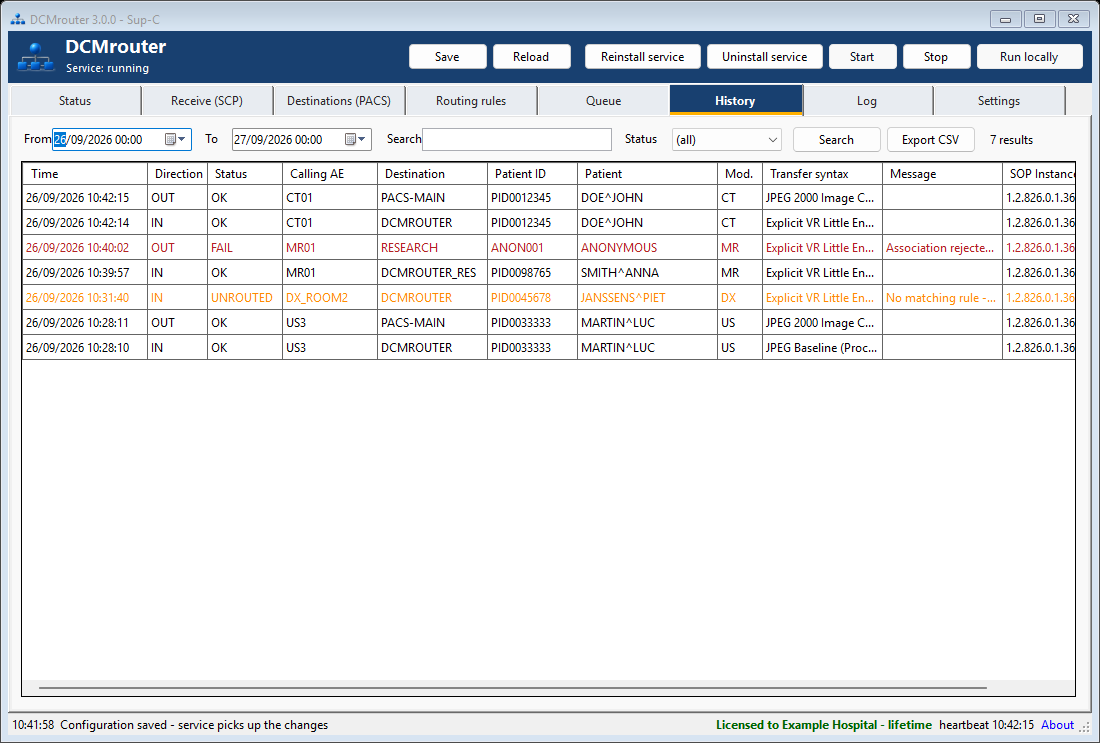Click the ANONYMOUS patient cell
This screenshot has width=1100, height=743.
[648, 248]
